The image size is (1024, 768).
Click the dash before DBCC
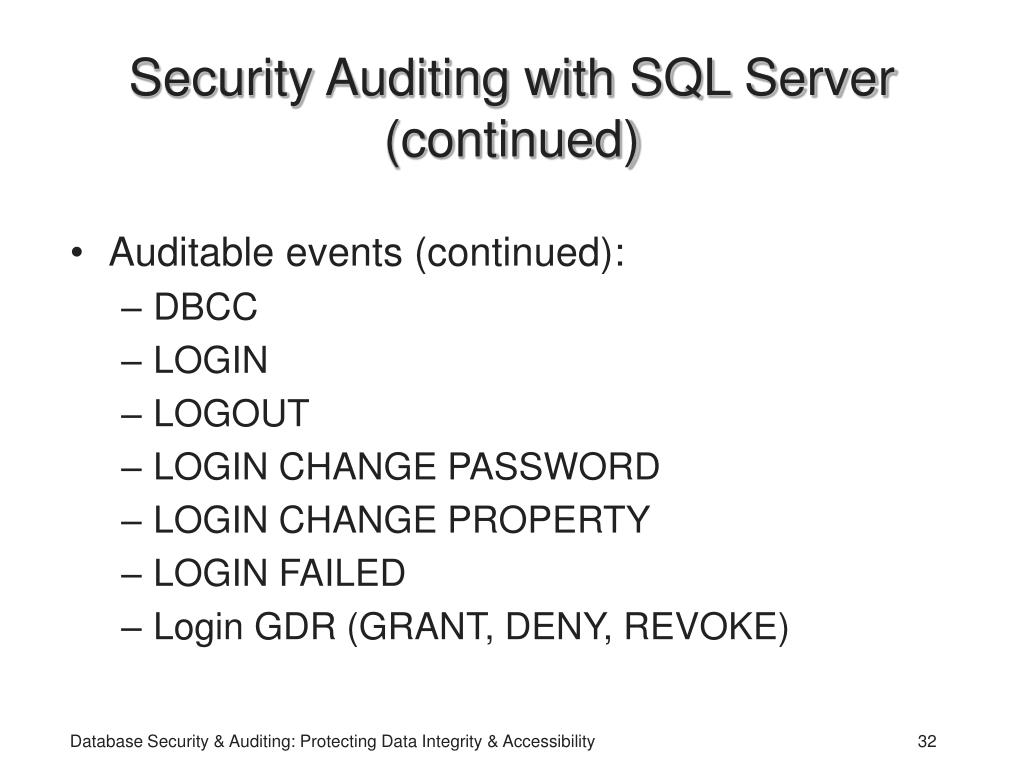(x=131, y=308)
